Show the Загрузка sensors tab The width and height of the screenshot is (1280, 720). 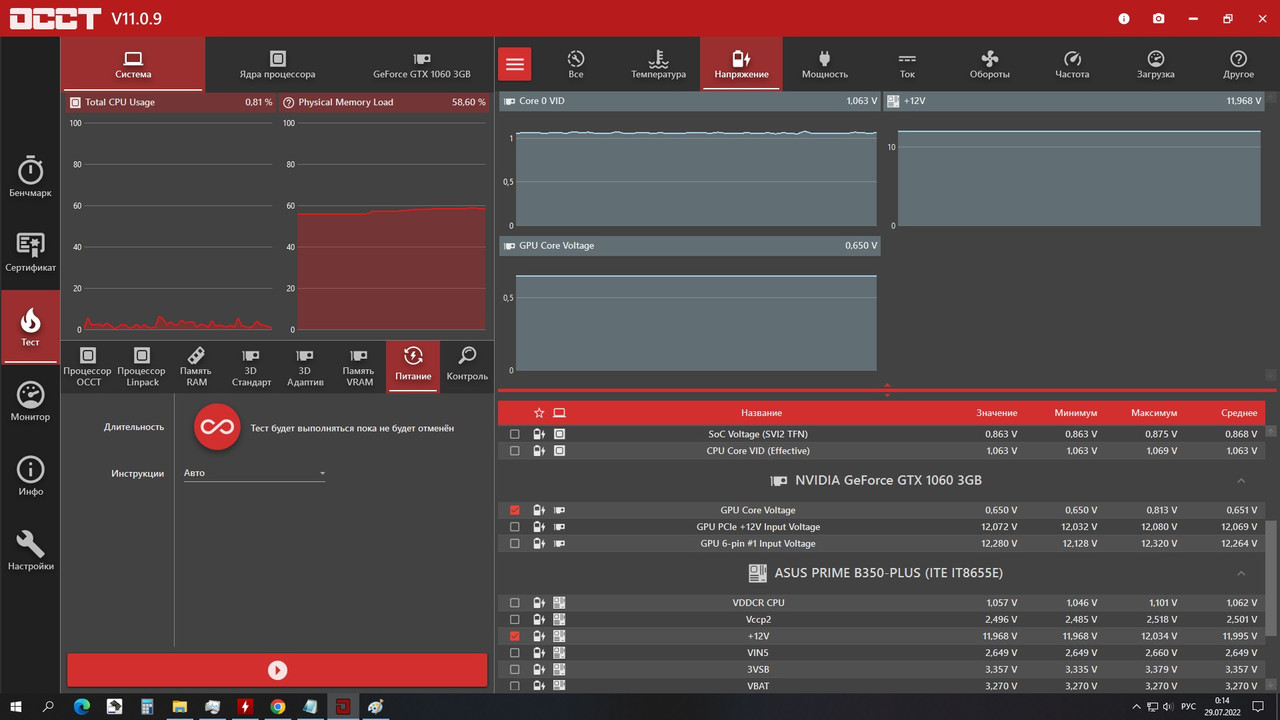pos(1156,65)
